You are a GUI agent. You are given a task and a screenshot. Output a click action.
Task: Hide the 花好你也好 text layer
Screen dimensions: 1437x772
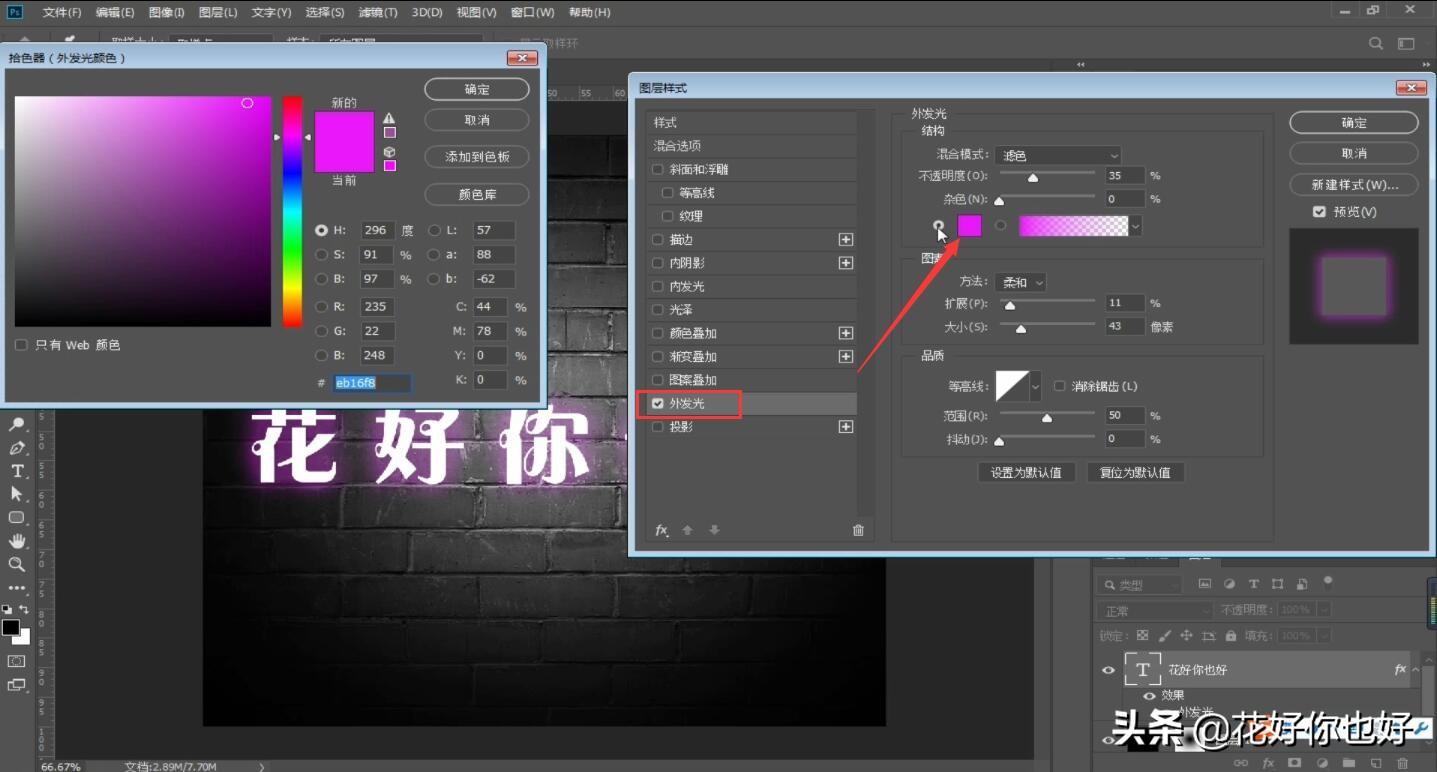[1108, 670]
